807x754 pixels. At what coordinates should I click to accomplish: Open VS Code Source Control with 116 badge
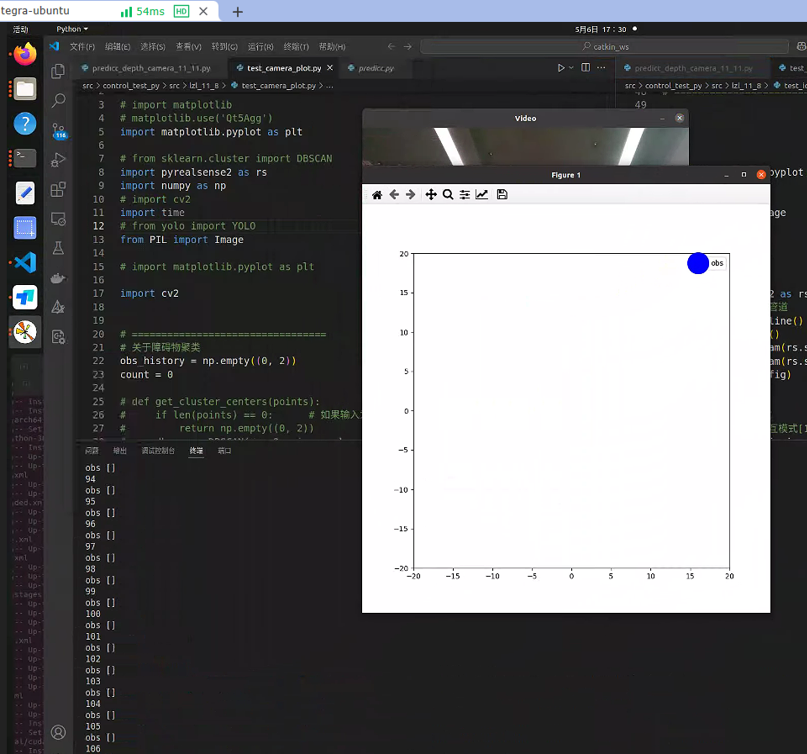[58, 130]
